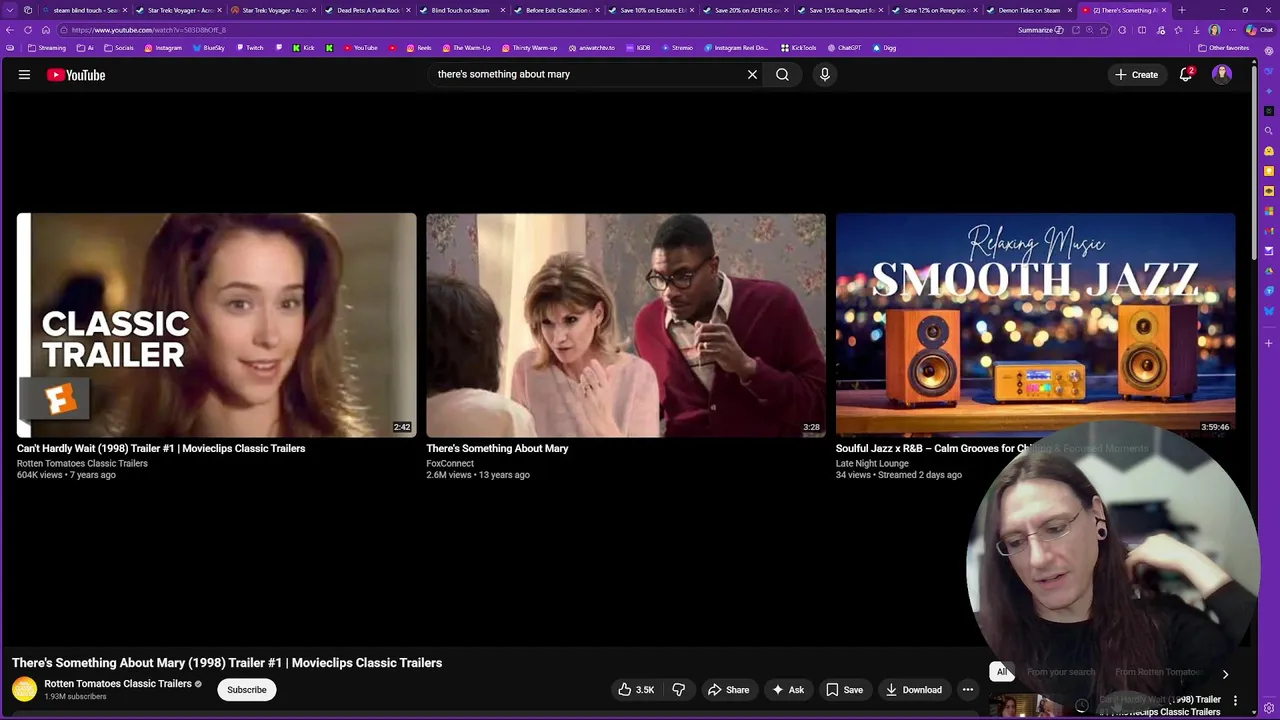Play Can't Hardly Wait trailer thumbnail
The width and height of the screenshot is (1280, 720).
tap(216, 325)
